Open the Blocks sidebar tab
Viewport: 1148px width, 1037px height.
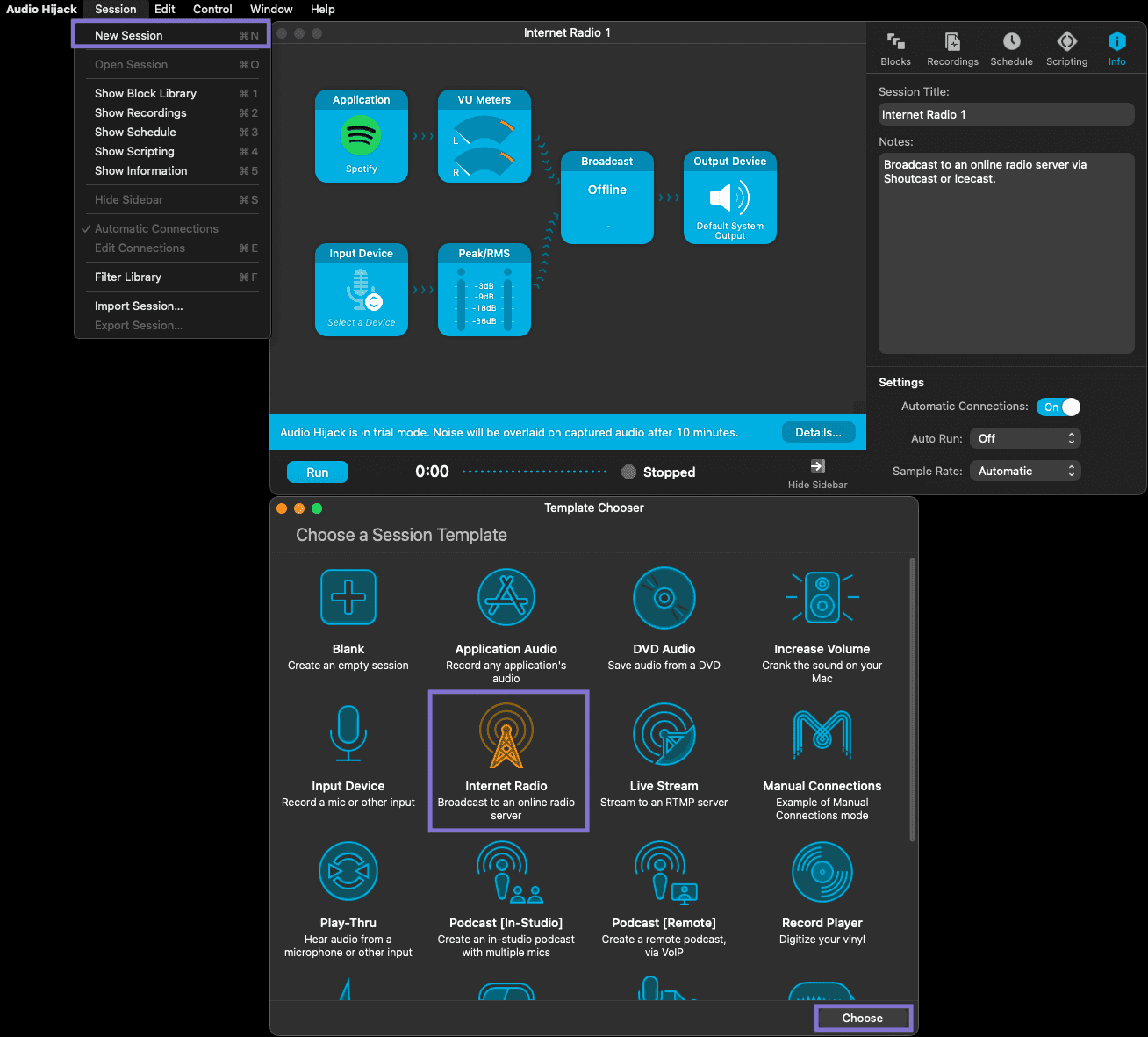[895, 49]
